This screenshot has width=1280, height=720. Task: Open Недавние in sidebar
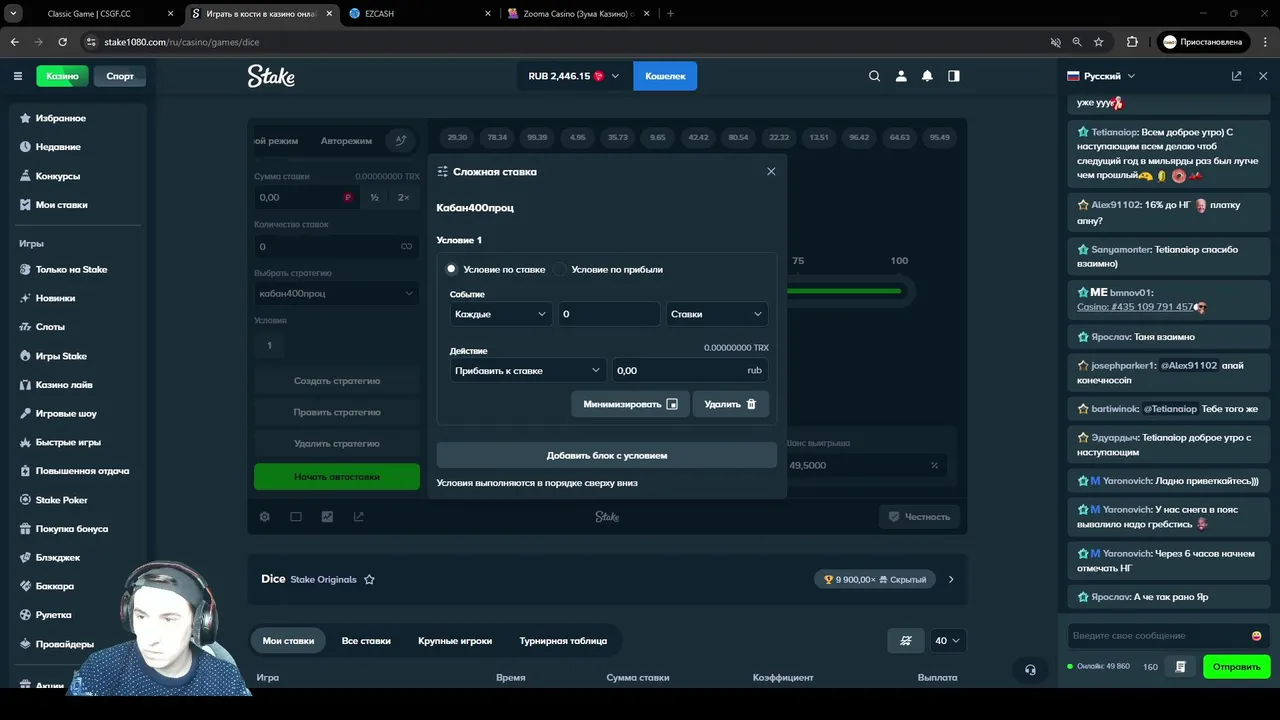click(x=58, y=147)
